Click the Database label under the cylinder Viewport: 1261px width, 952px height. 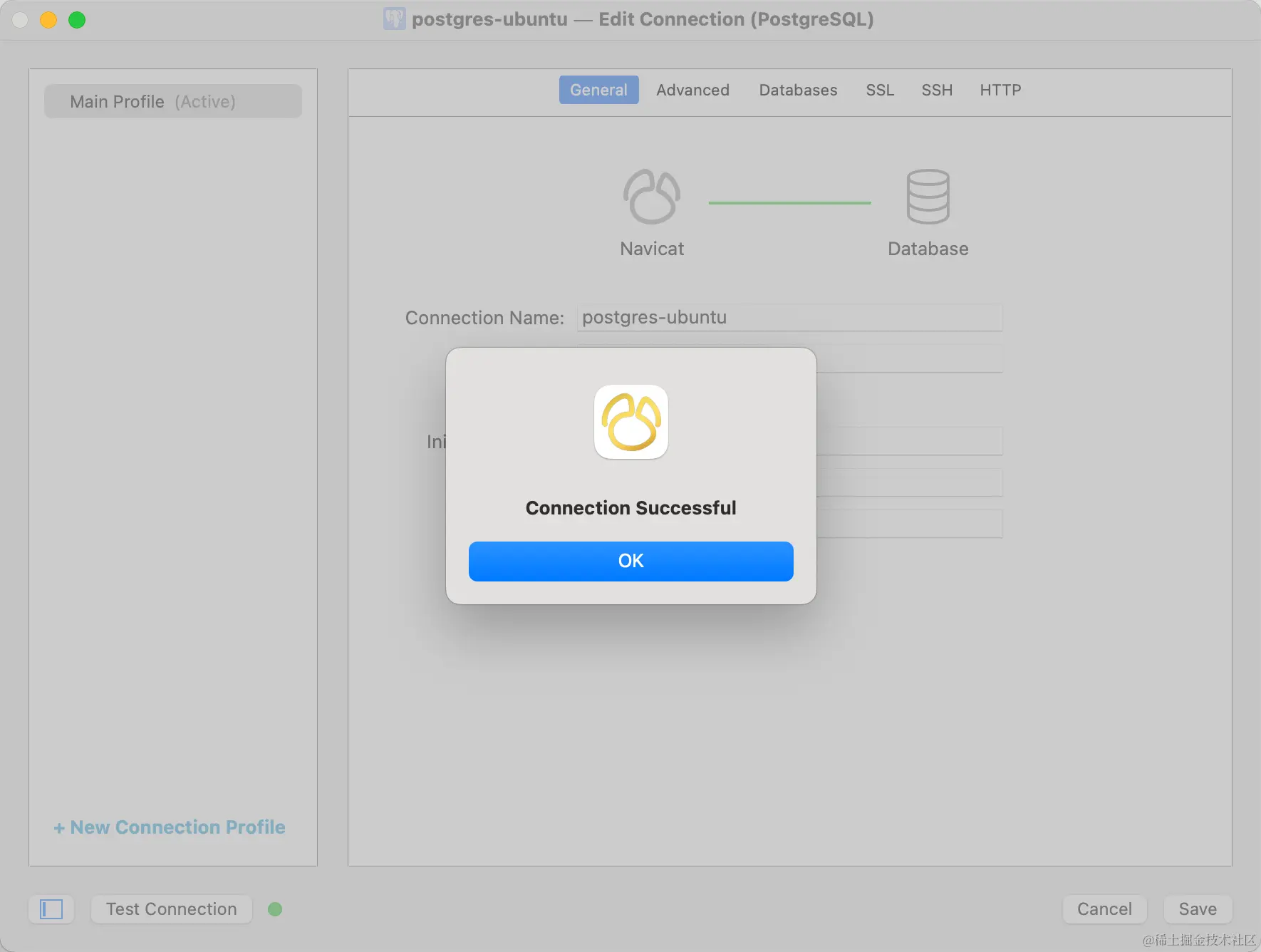click(928, 249)
